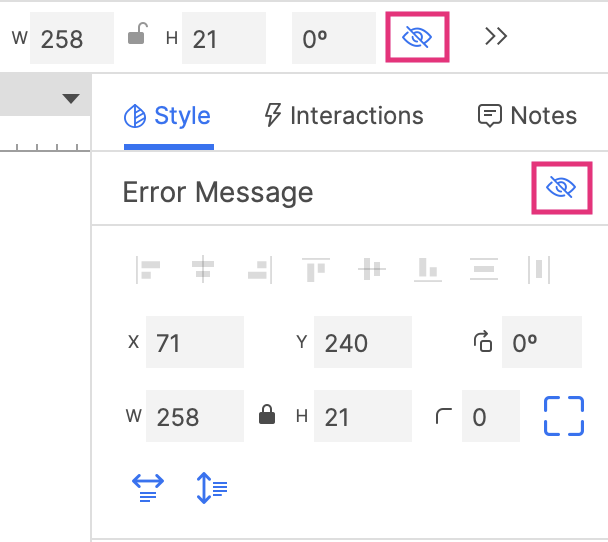
Task: Click the Align Right icon
Action: click(260, 268)
